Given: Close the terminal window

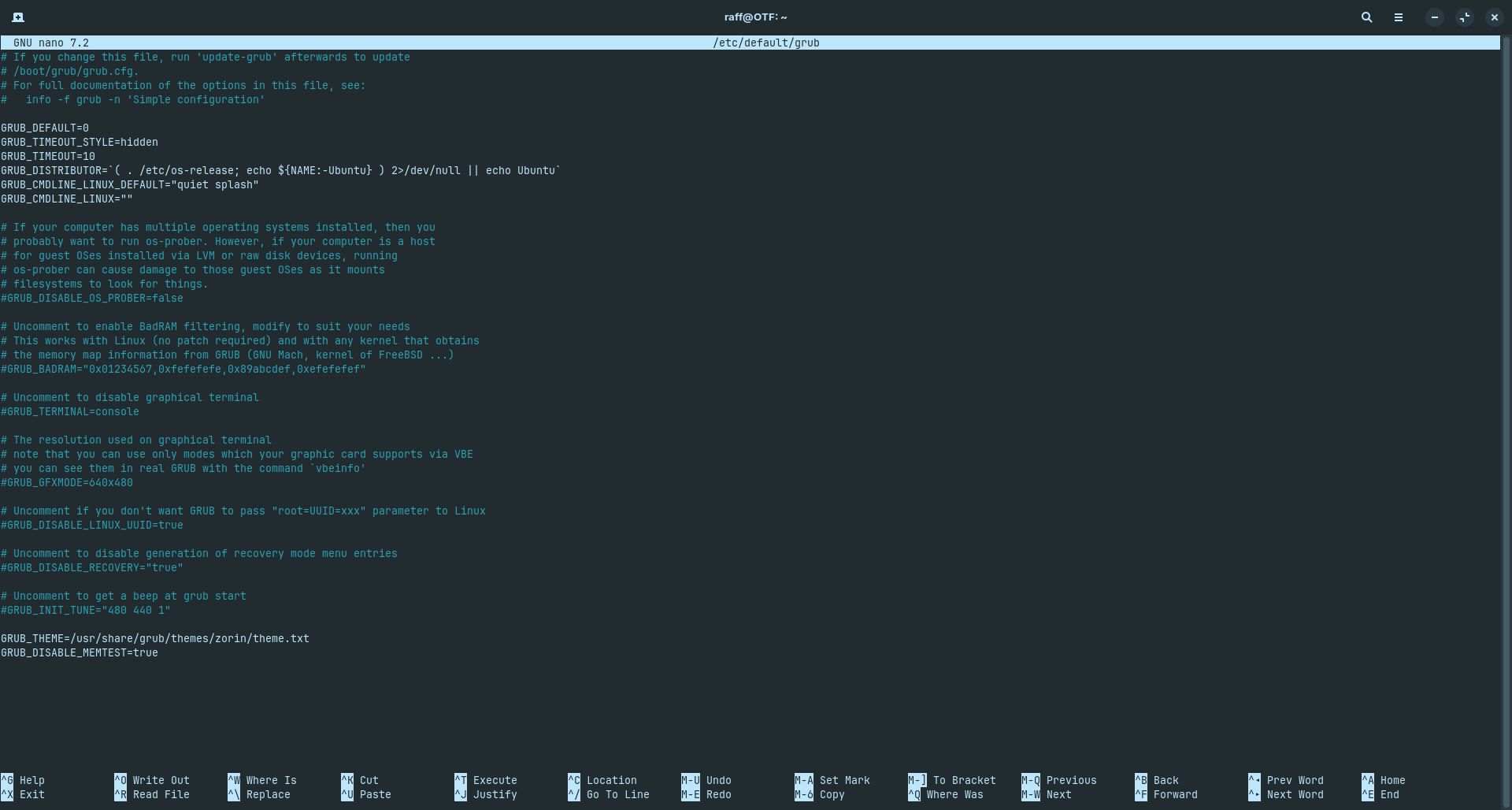Looking at the screenshot, I should tap(1495, 17).
